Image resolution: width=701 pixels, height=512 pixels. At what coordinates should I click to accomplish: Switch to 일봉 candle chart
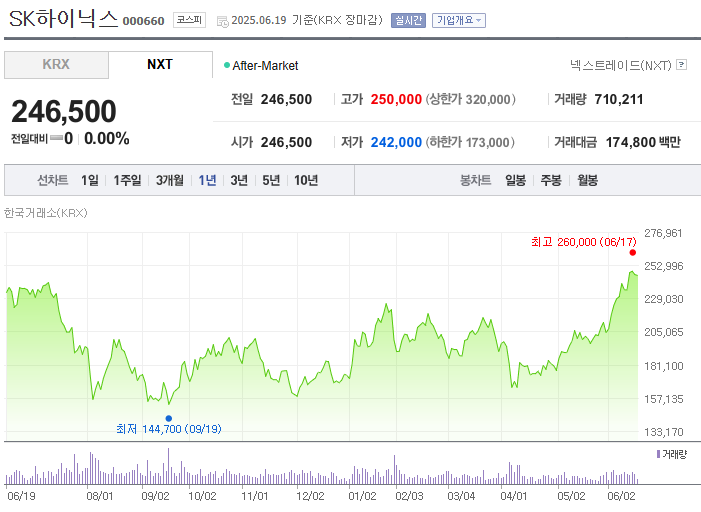pyautogui.click(x=515, y=180)
